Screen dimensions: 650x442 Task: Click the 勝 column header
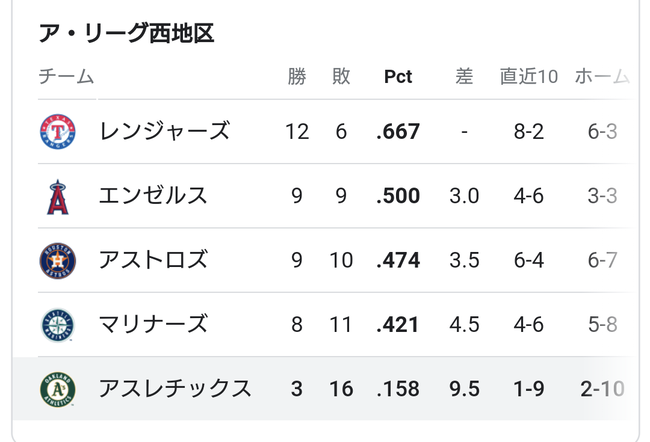click(x=297, y=76)
